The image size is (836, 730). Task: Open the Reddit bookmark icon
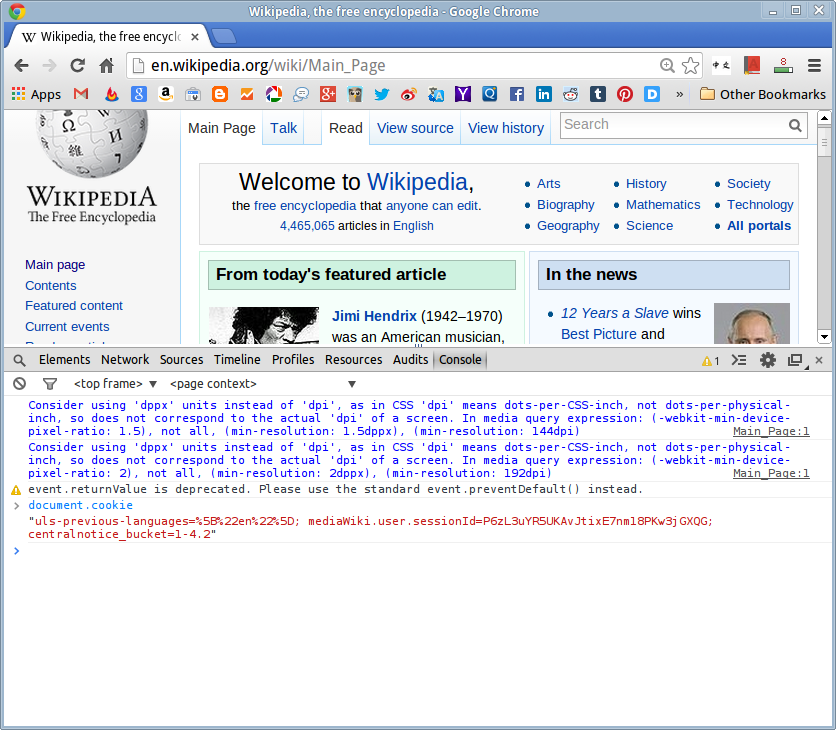570,94
